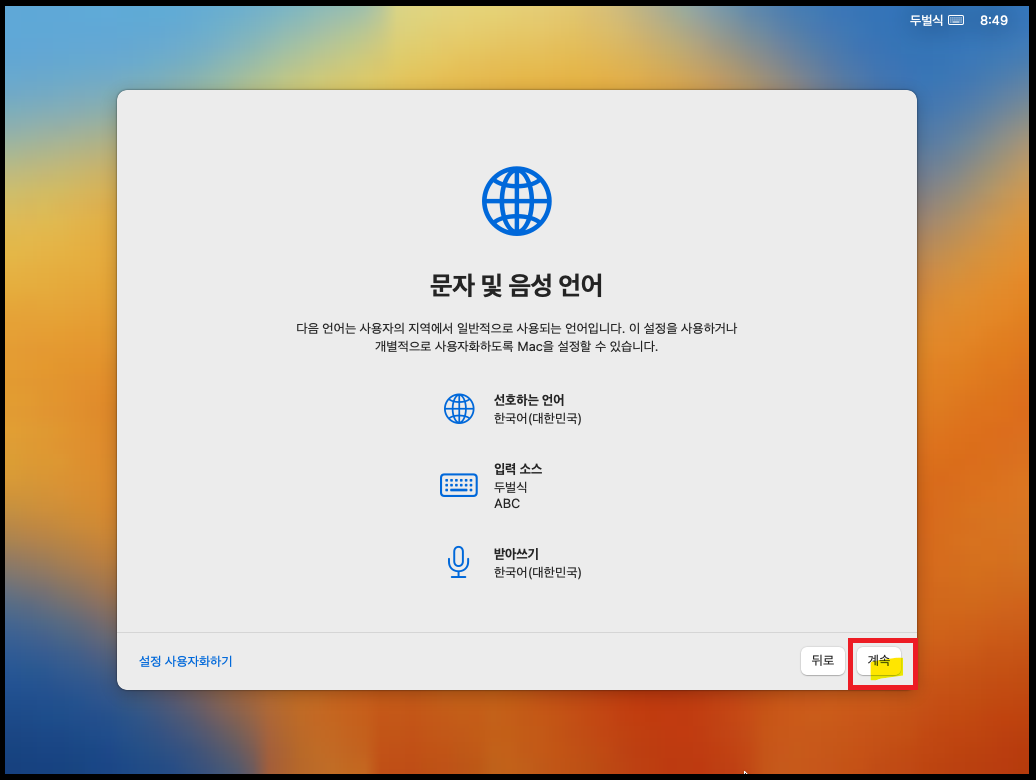Click the keyboard icon beside 입력 소스
The image size is (1036, 780).
pos(459,485)
